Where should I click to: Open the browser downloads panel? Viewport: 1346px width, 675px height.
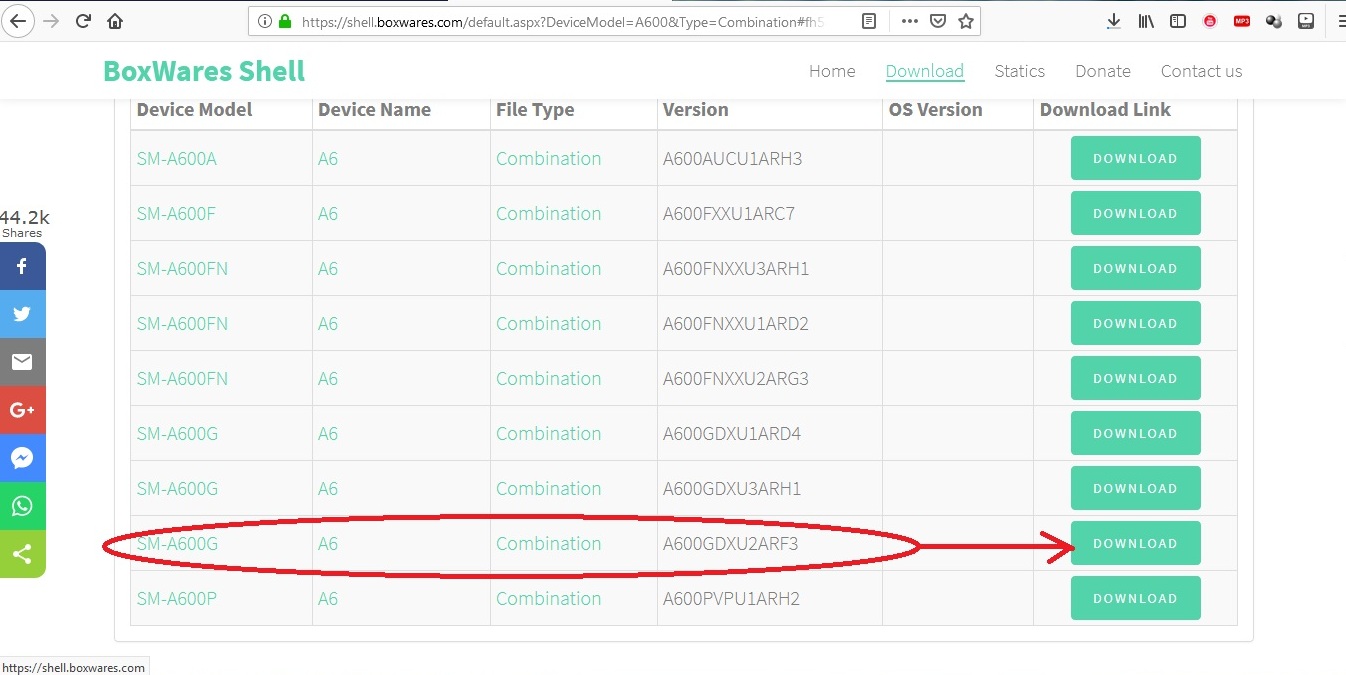(1114, 21)
